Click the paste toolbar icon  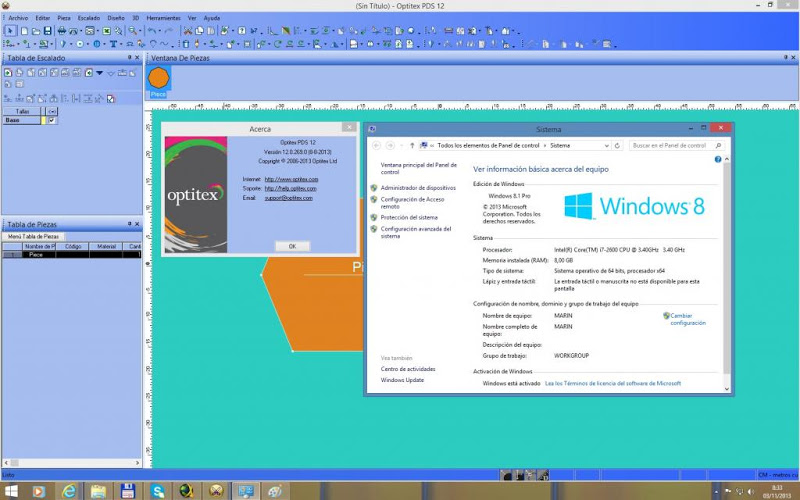(x=211, y=31)
